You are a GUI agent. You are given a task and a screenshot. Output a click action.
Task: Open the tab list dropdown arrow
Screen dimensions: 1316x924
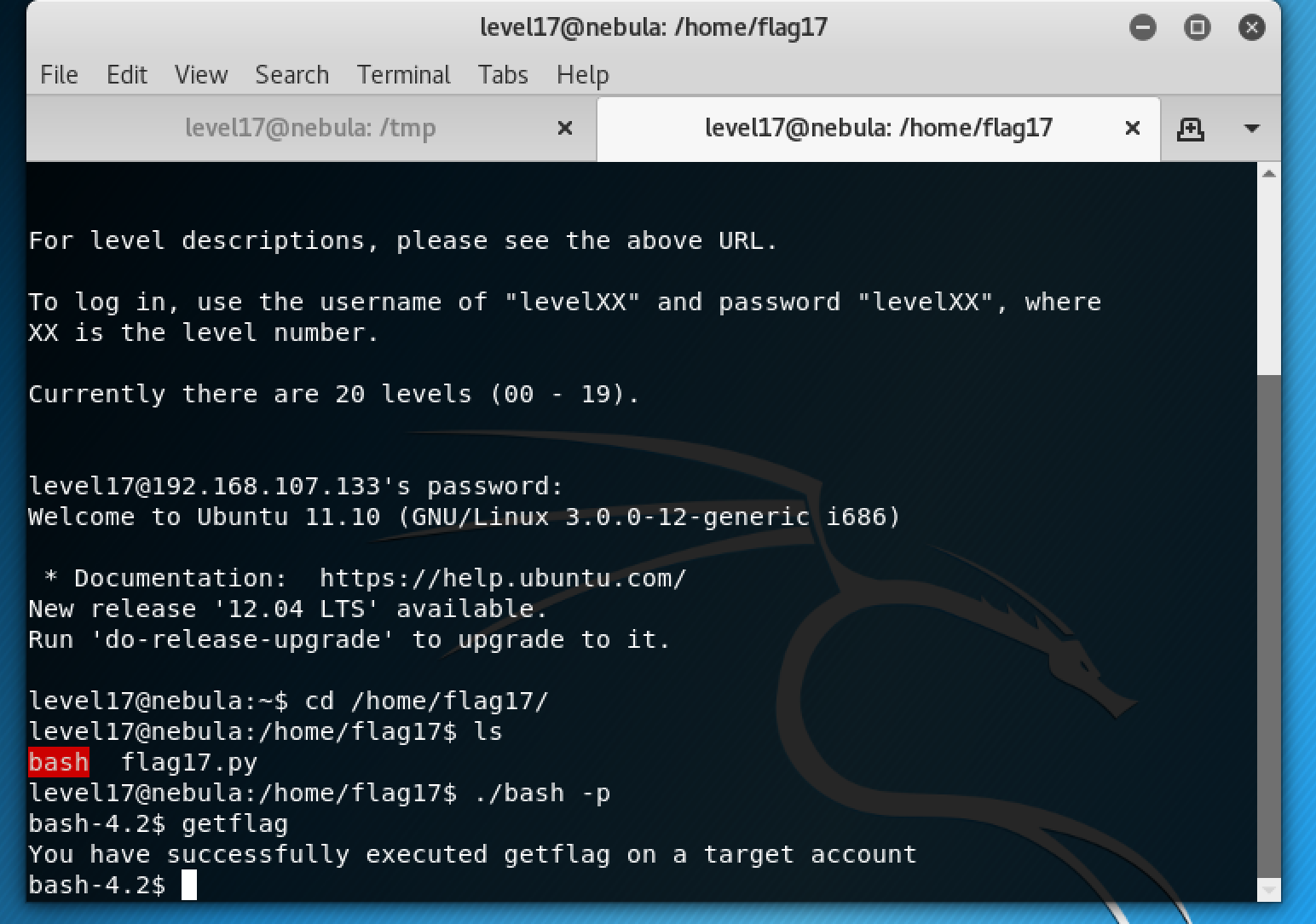[x=1251, y=129]
